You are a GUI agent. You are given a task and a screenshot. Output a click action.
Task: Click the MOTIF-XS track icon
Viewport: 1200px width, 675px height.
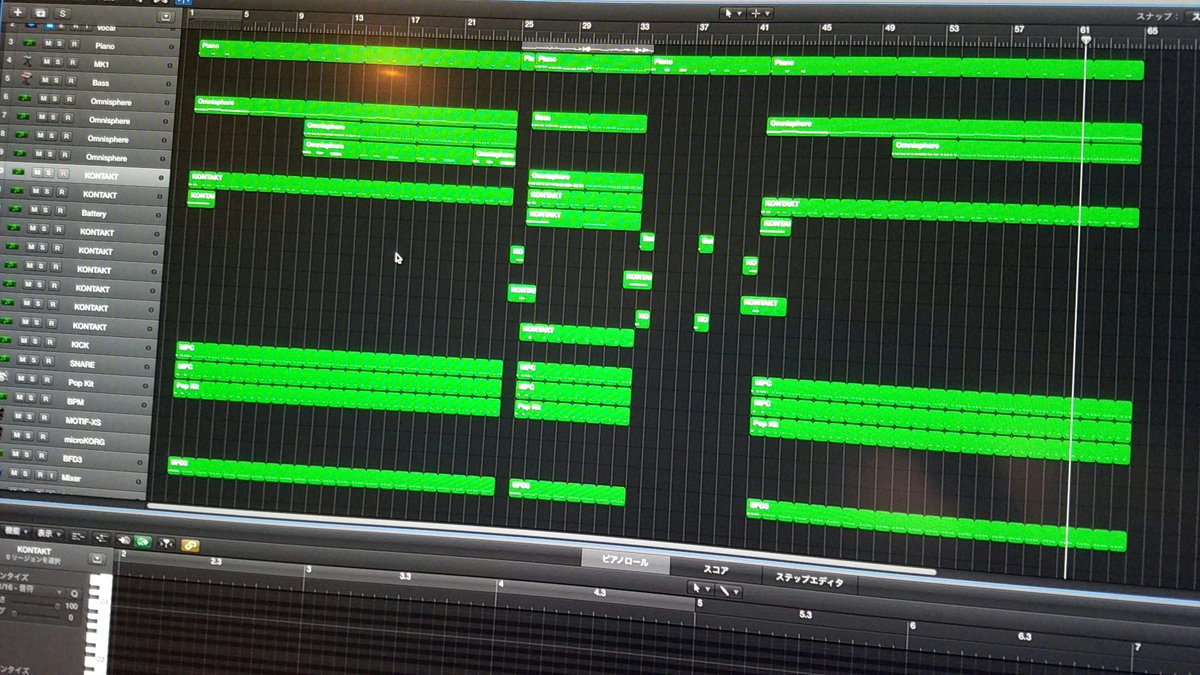[2, 414]
